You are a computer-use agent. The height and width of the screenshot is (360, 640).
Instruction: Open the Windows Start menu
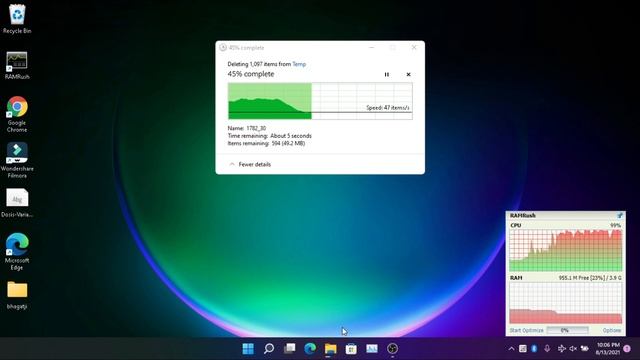tap(248, 349)
